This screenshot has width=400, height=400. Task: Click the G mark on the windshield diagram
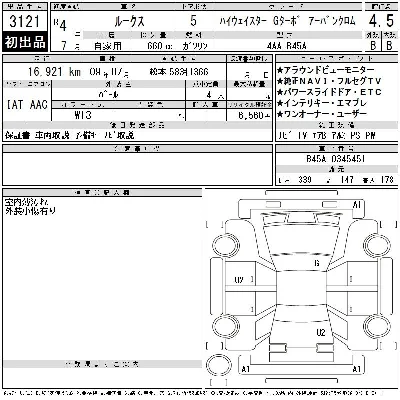pyautogui.click(x=317, y=263)
